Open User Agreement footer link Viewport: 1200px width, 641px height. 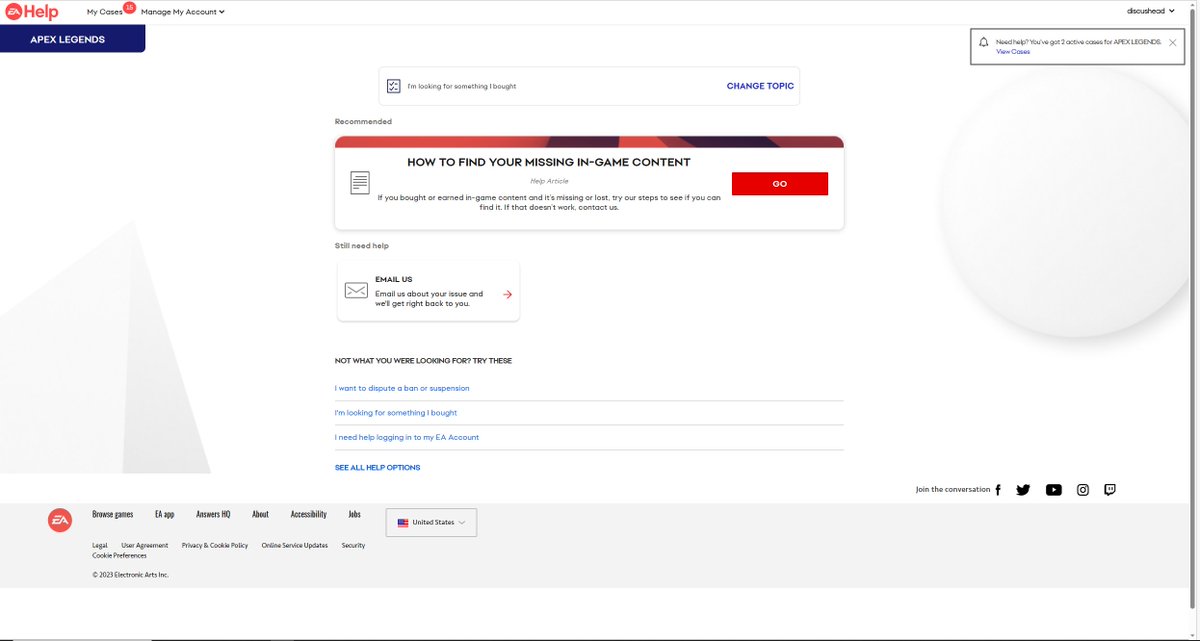point(145,546)
